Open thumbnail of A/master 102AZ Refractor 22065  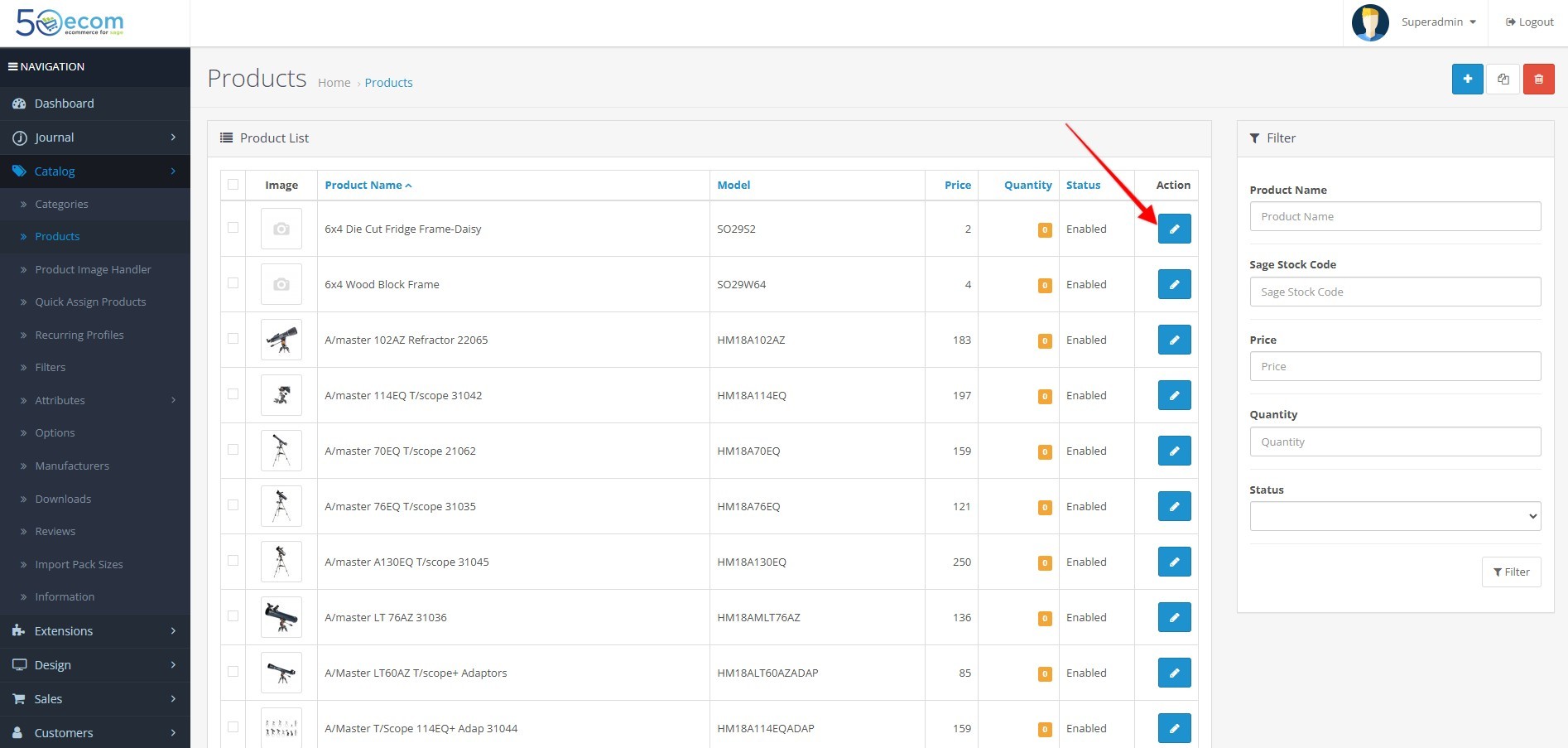[281, 340]
